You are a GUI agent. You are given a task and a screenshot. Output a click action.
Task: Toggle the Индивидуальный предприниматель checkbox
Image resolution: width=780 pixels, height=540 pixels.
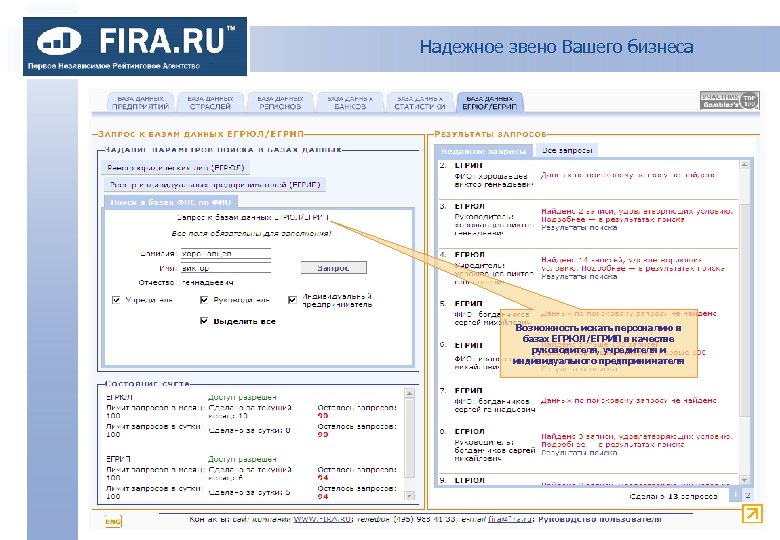292,300
